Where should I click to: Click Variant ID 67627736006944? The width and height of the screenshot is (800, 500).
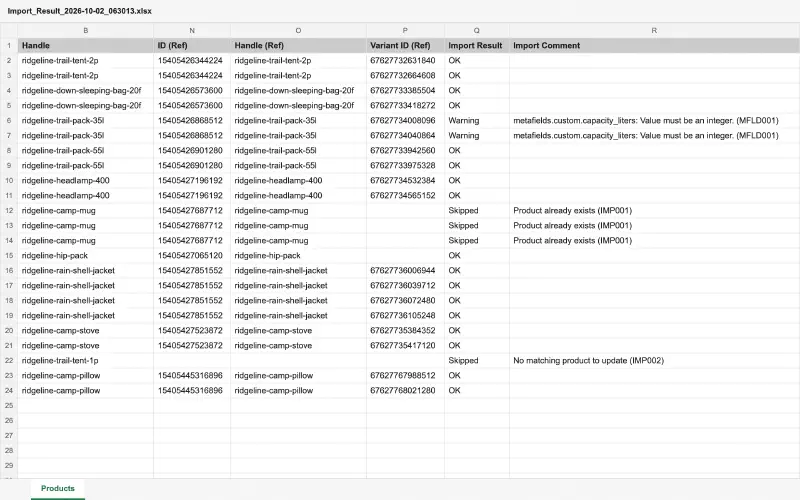point(403,270)
